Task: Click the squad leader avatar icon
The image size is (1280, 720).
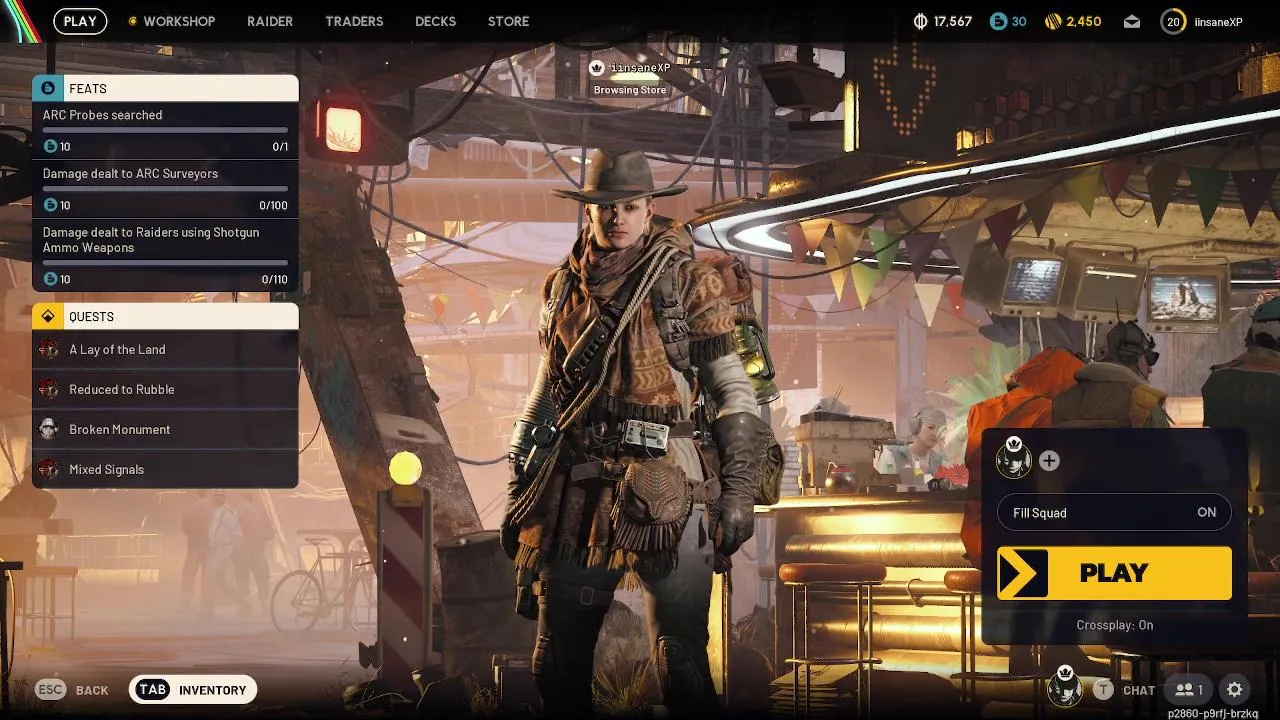Action: [x=1014, y=458]
